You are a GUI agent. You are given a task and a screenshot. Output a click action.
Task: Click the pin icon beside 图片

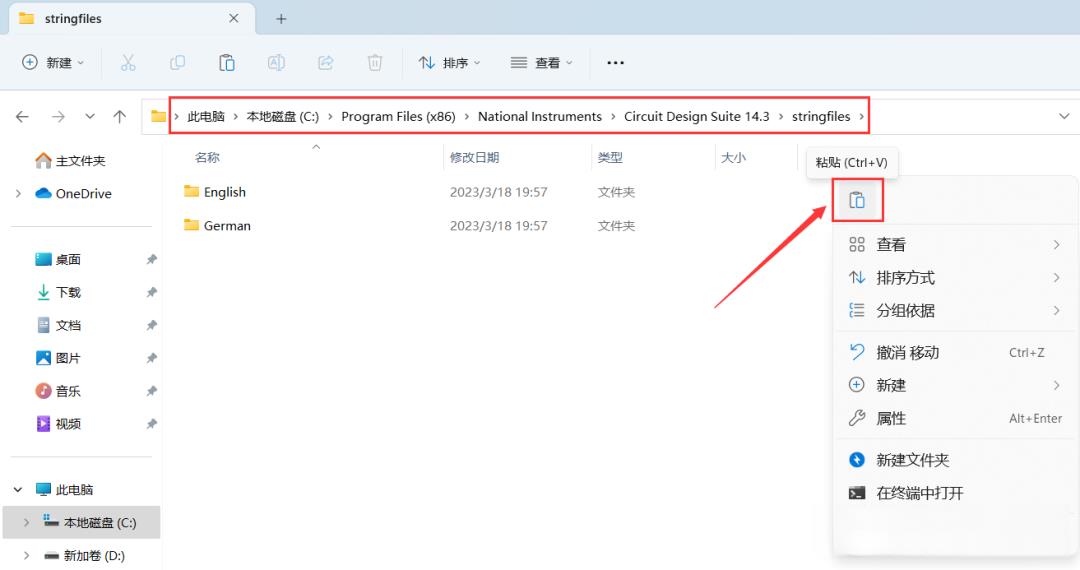click(152, 358)
